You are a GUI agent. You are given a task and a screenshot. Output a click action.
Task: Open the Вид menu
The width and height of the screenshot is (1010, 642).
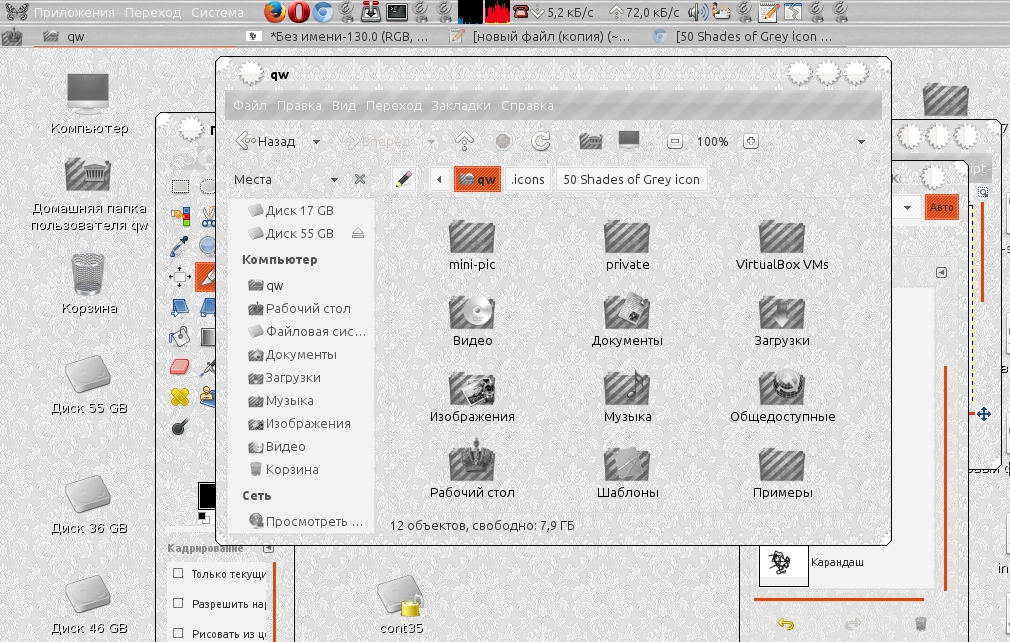[344, 106]
